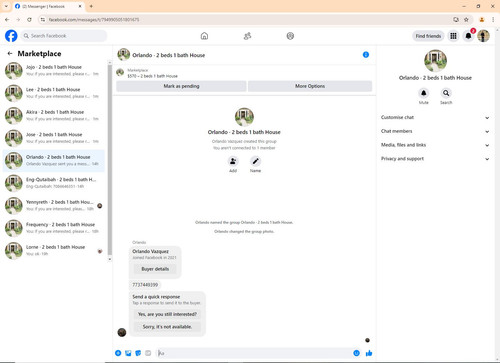Image resolution: width=500 pixels, height=363 pixels.
Task: Open the apps grid menu icon
Action: 453,36
